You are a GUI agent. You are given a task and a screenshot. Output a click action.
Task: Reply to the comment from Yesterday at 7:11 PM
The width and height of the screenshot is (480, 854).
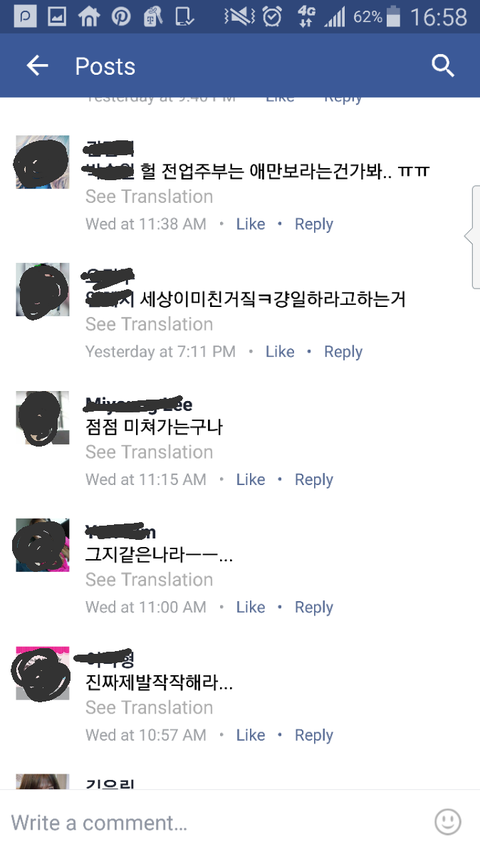click(x=343, y=352)
